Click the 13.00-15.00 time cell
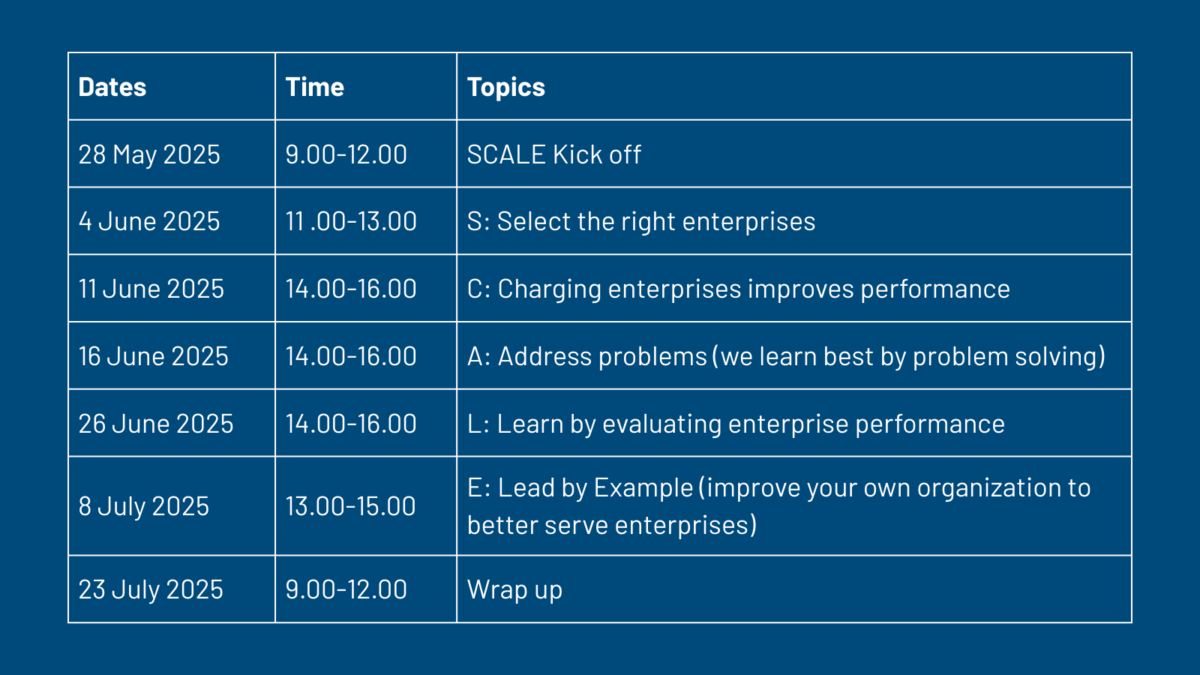 click(x=366, y=506)
